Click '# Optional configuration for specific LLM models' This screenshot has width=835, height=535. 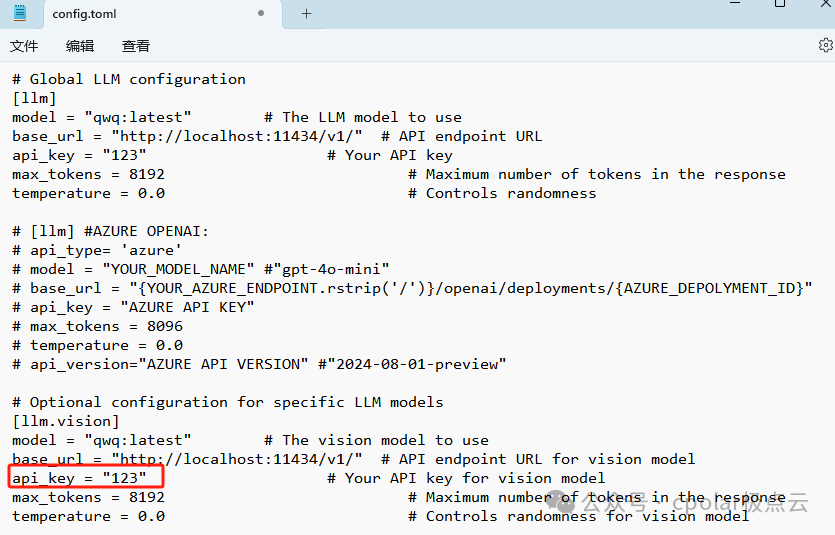click(x=228, y=402)
